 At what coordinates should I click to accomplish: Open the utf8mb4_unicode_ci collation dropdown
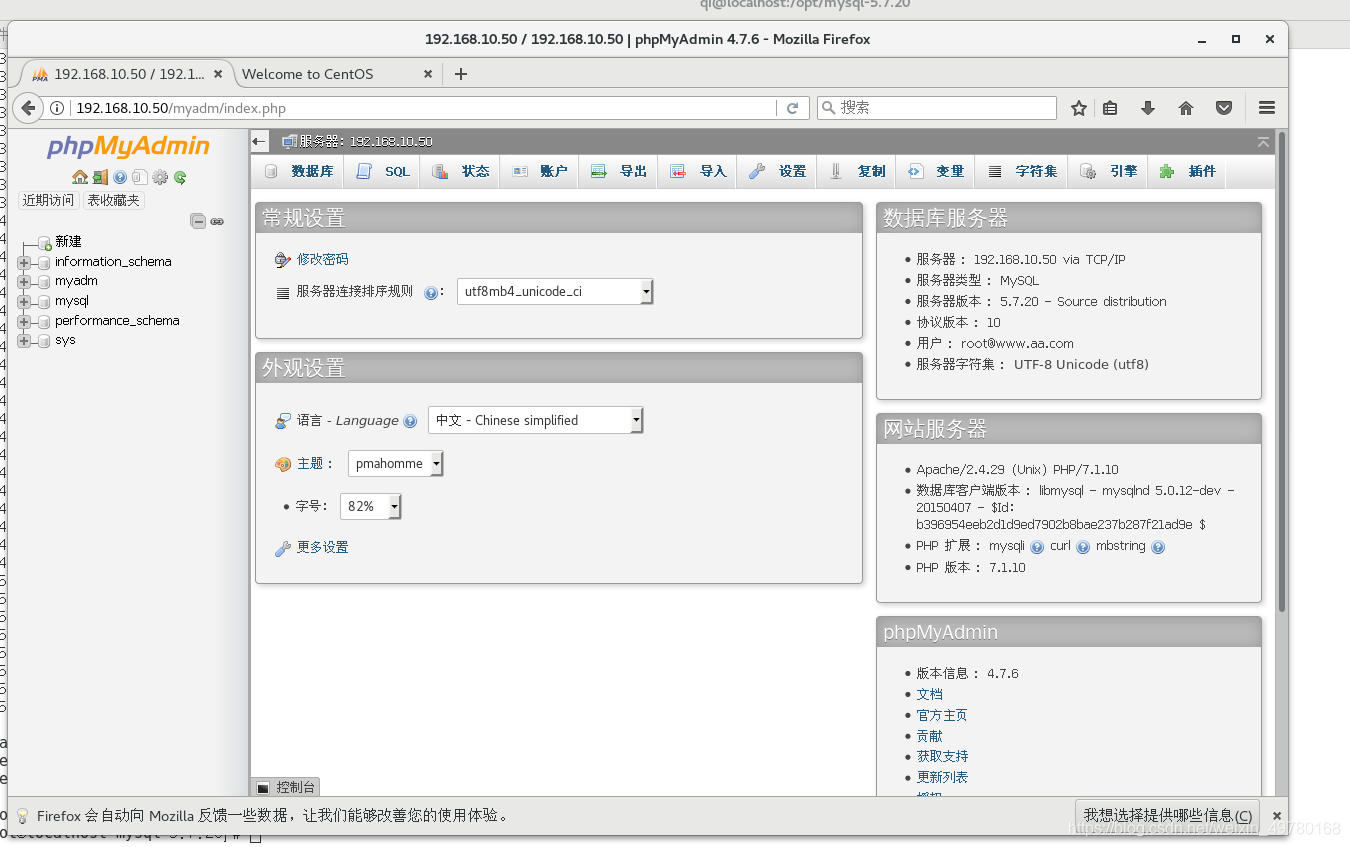(555, 292)
